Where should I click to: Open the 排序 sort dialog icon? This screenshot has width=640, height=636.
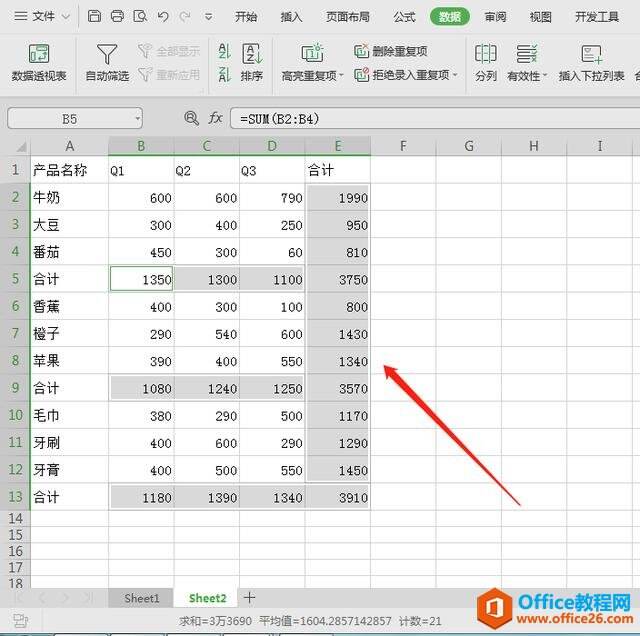252,53
